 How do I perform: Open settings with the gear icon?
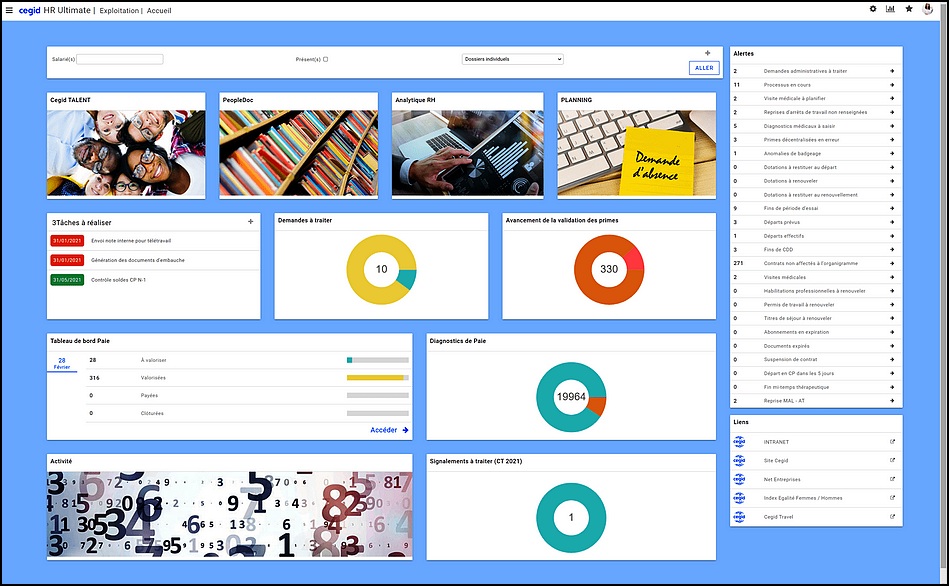873,9
